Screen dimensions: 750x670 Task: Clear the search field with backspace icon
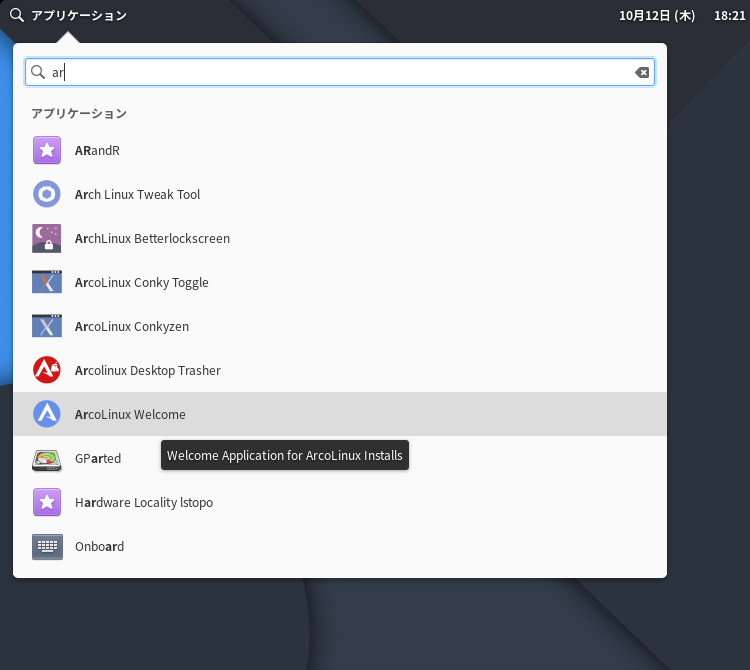coord(642,72)
